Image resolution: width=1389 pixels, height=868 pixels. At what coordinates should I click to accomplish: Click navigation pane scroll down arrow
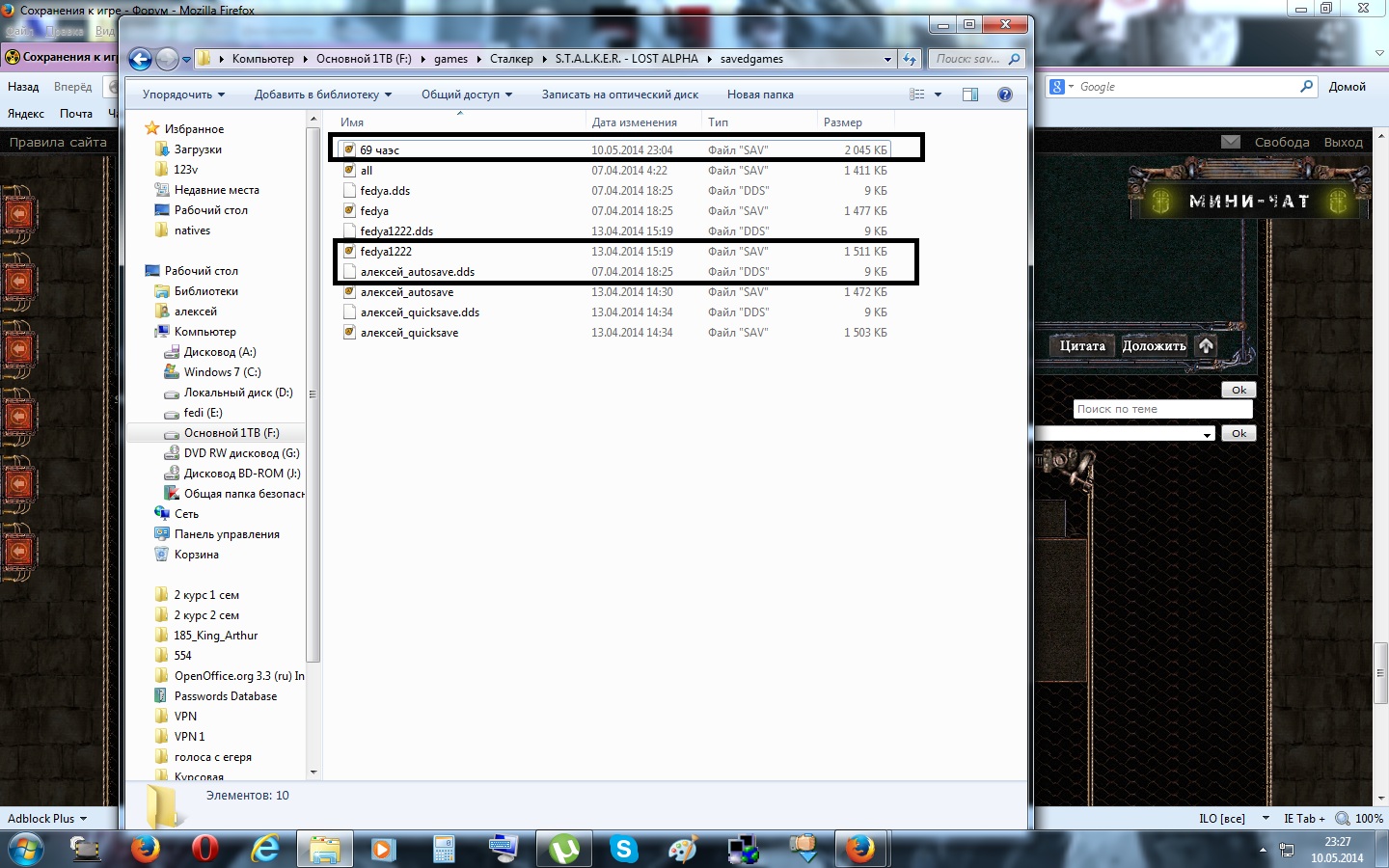313,773
